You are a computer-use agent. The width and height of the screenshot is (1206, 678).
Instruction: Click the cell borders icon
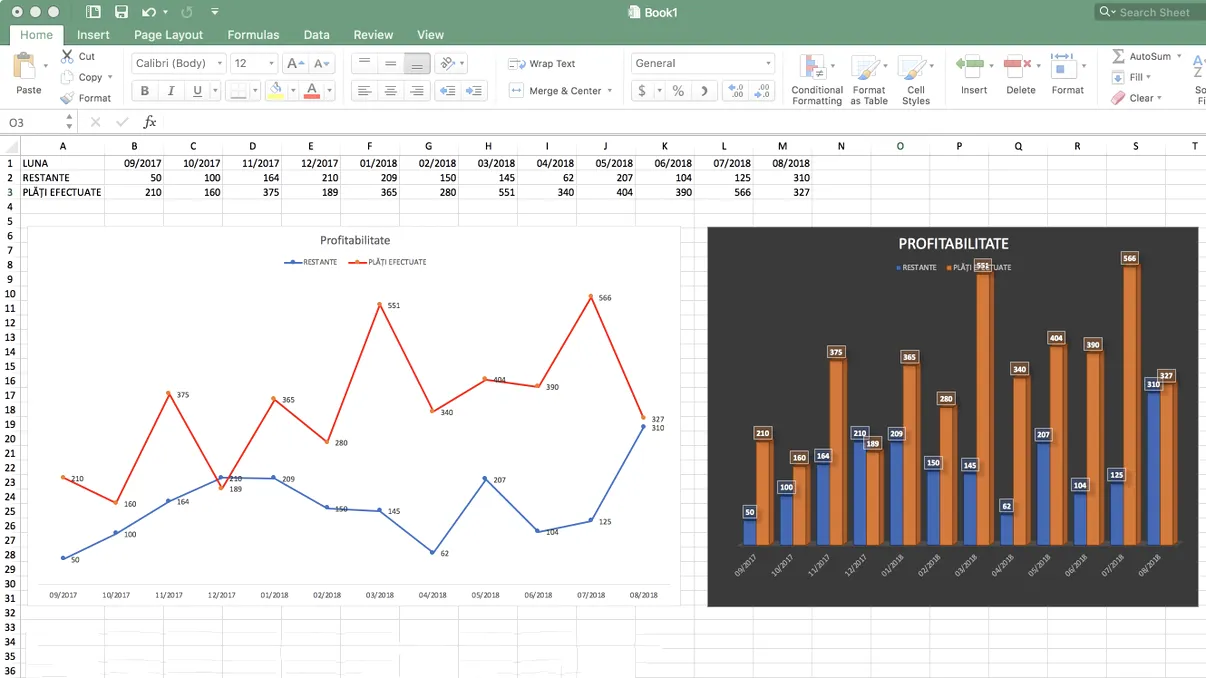(237, 91)
